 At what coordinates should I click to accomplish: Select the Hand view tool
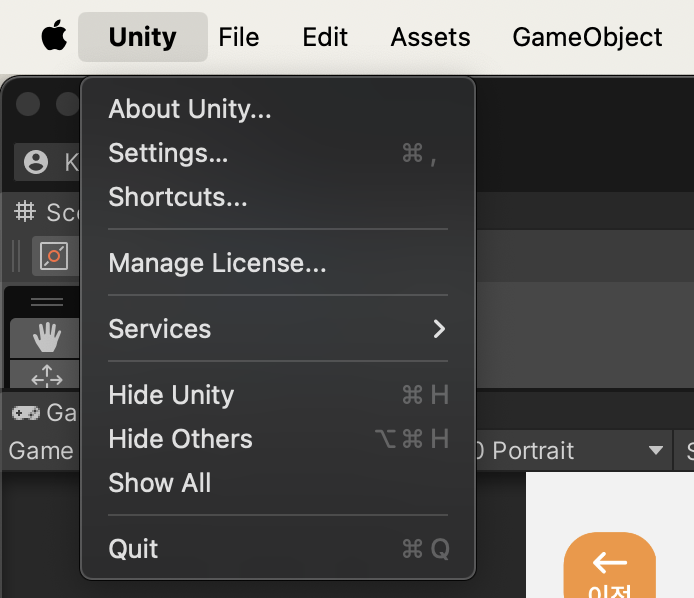pyautogui.click(x=46, y=338)
